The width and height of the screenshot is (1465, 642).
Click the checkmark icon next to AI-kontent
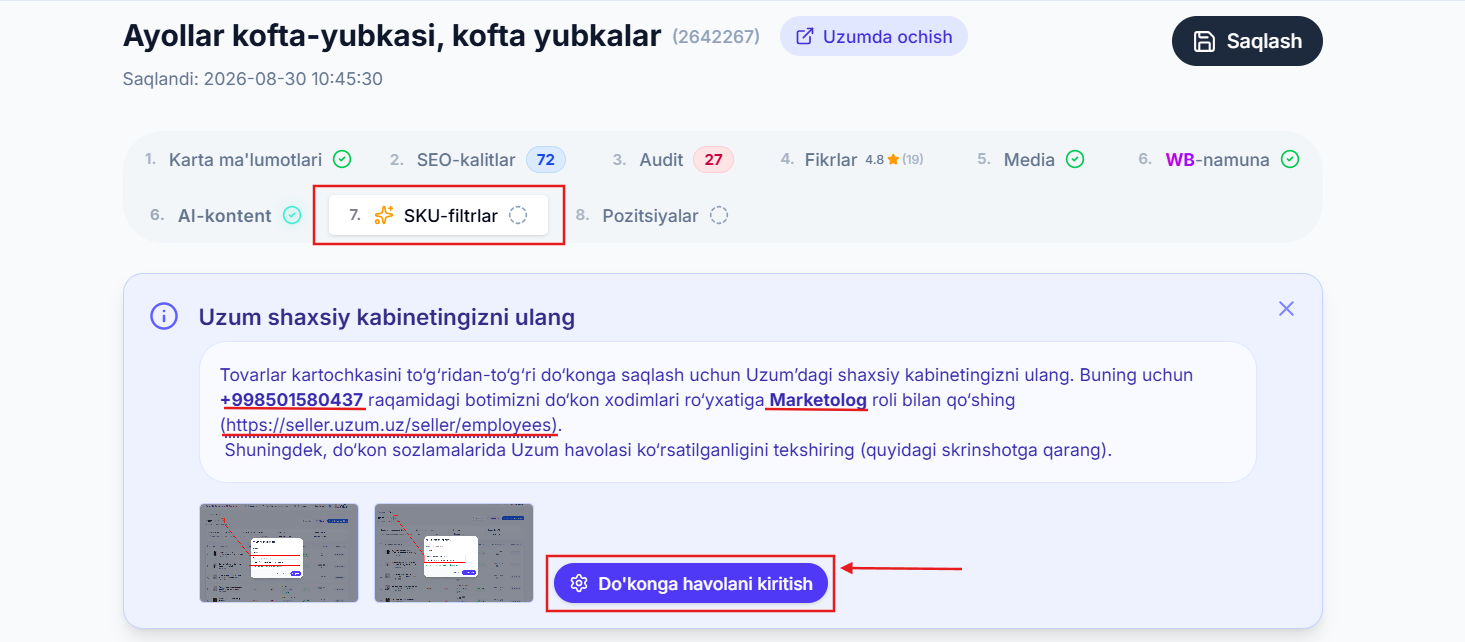292,215
